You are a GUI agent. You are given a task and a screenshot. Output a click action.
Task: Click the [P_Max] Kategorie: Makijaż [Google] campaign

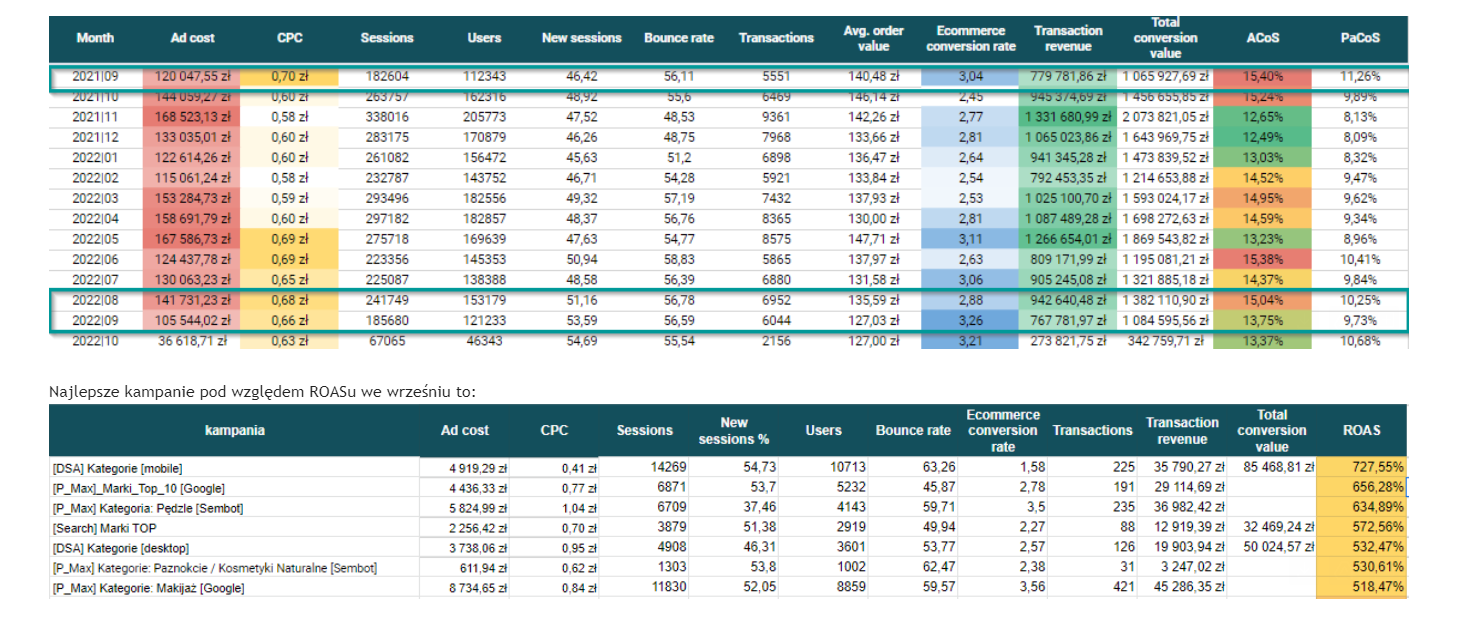pyautogui.click(x=148, y=588)
